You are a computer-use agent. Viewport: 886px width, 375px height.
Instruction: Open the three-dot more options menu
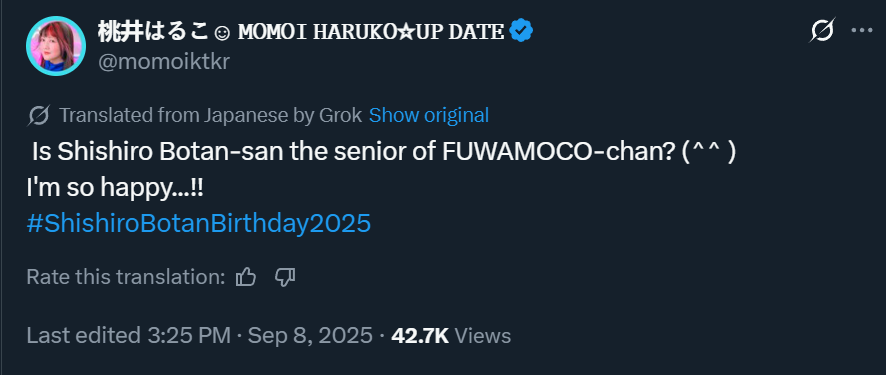coord(862,30)
